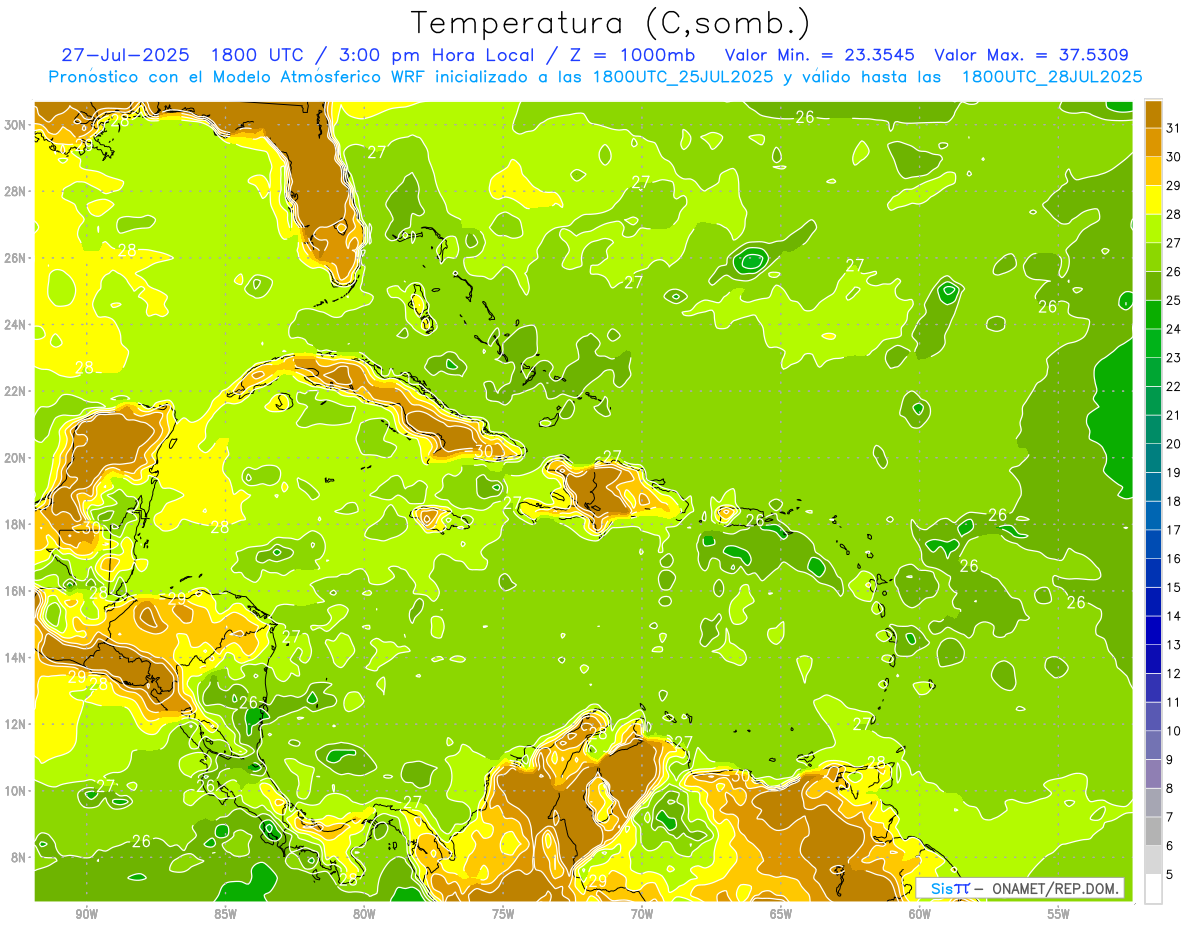This screenshot has width=1200, height=927.
Task: Click the 'Temperatura (C,somb.)' map title
Action: 611,24
